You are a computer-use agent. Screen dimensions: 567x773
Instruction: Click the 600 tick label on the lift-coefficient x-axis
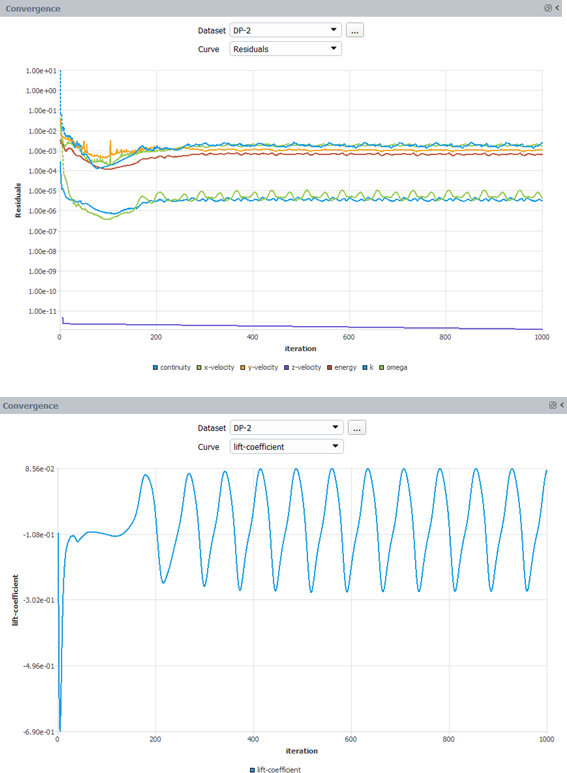pos(351,739)
